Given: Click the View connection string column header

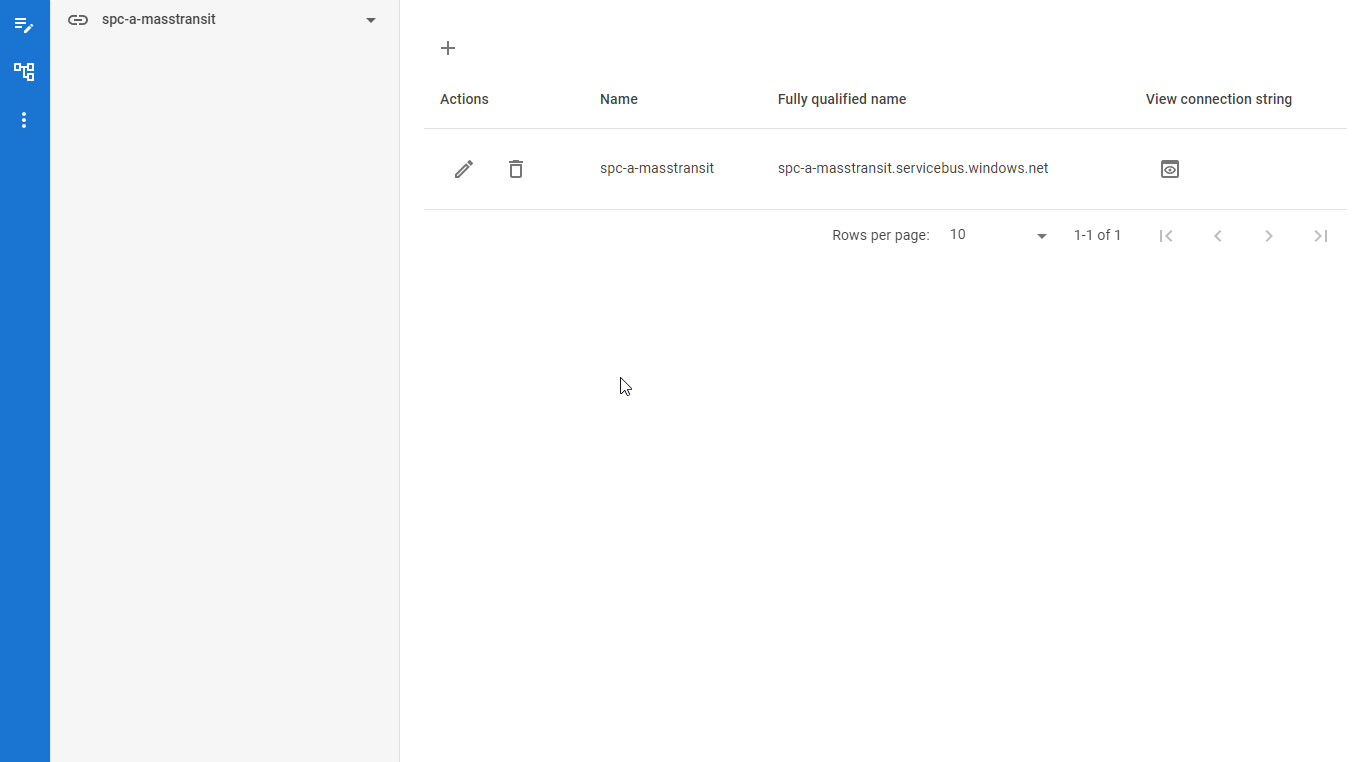Looking at the screenshot, I should click(x=1219, y=99).
